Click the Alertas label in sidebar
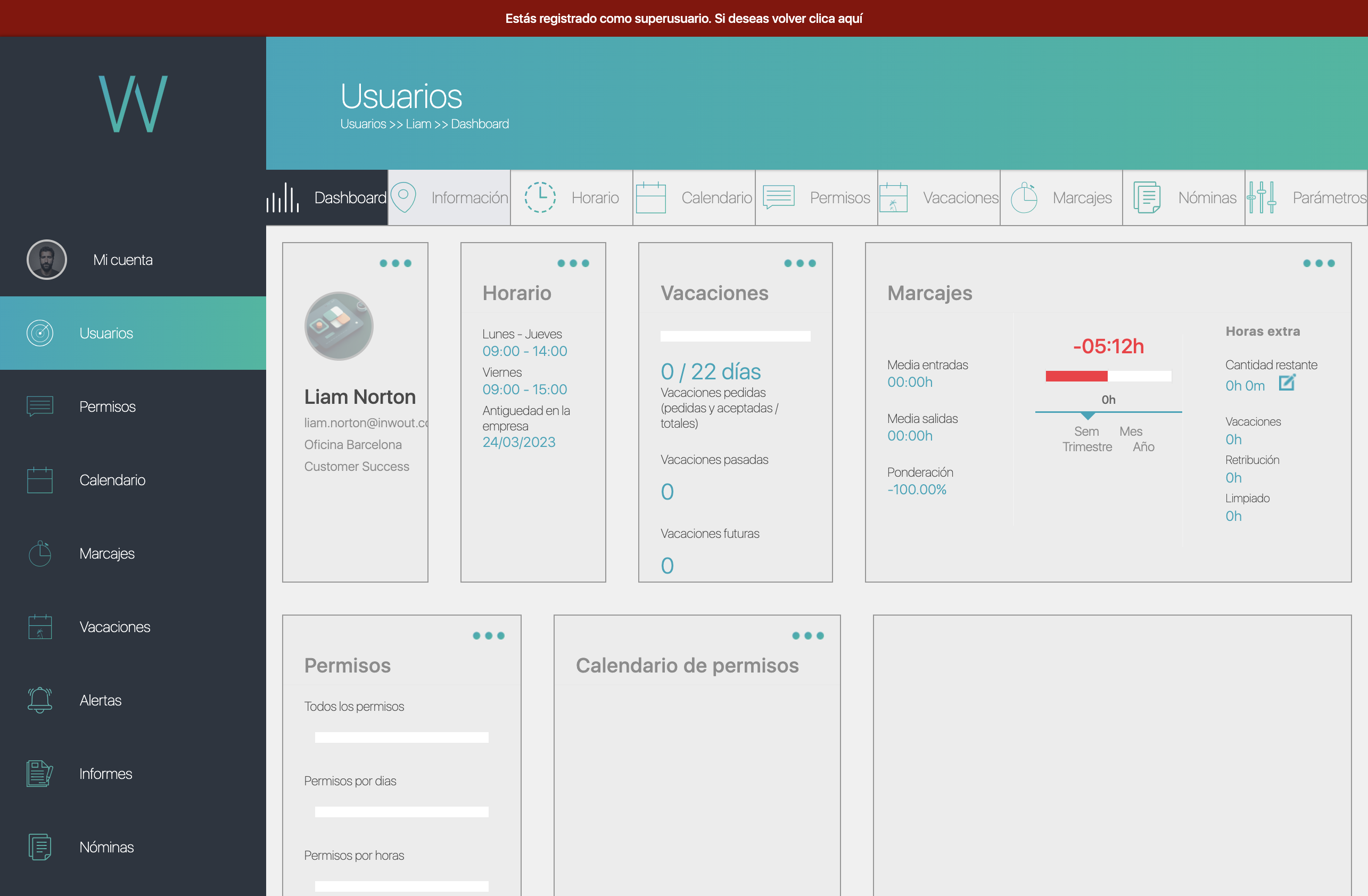Screen dimensions: 1368x896 [x=101, y=700]
